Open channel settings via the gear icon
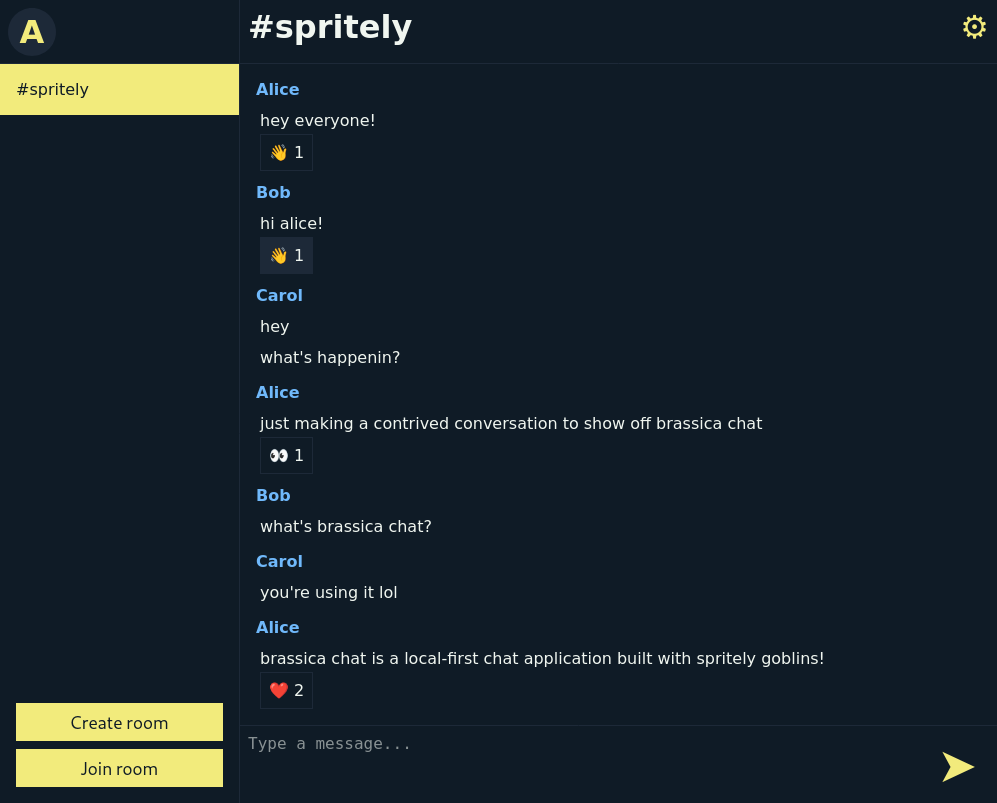The image size is (997, 803). click(x=974, y=27)
